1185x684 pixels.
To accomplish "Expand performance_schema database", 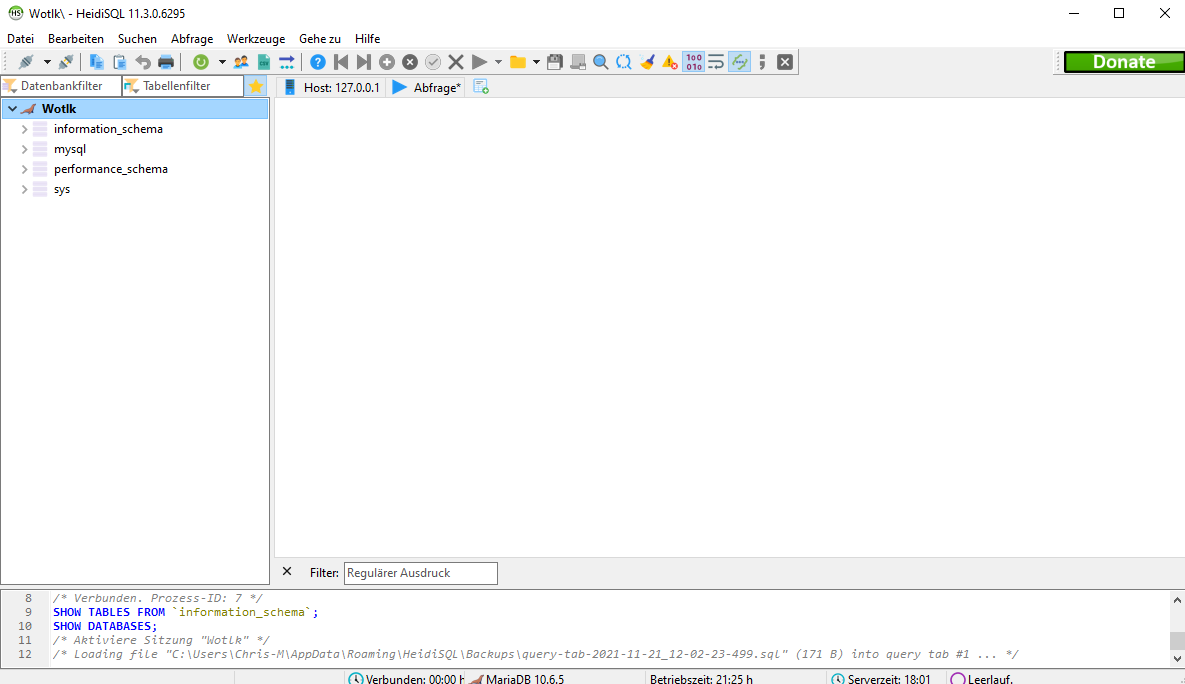I will pos(24,169).
